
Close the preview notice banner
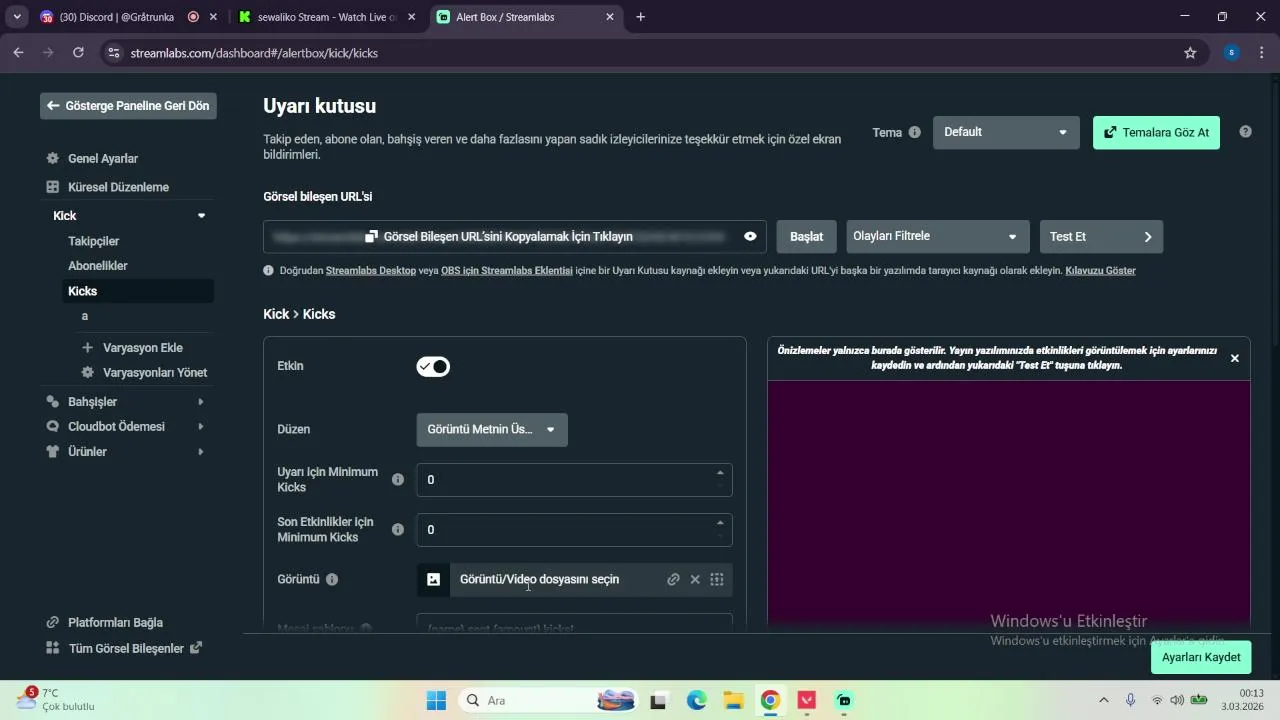[x=1234, y=358]
